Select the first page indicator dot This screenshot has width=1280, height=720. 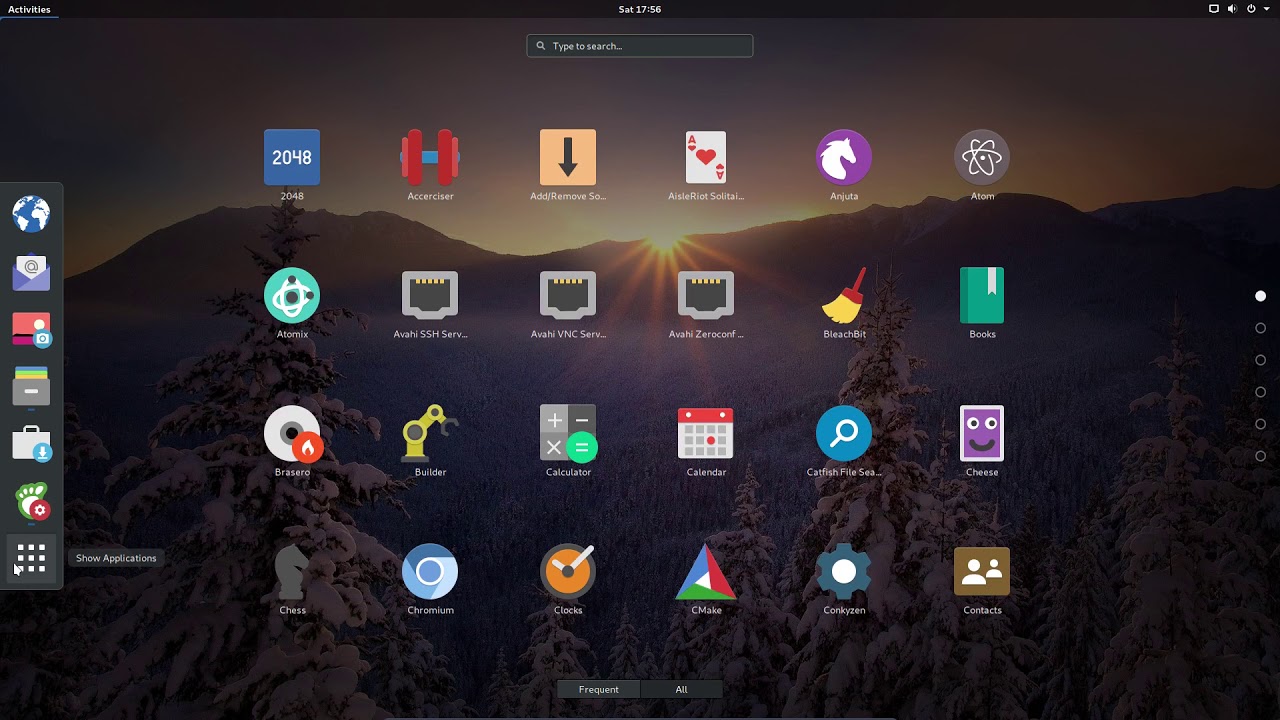1260,296
